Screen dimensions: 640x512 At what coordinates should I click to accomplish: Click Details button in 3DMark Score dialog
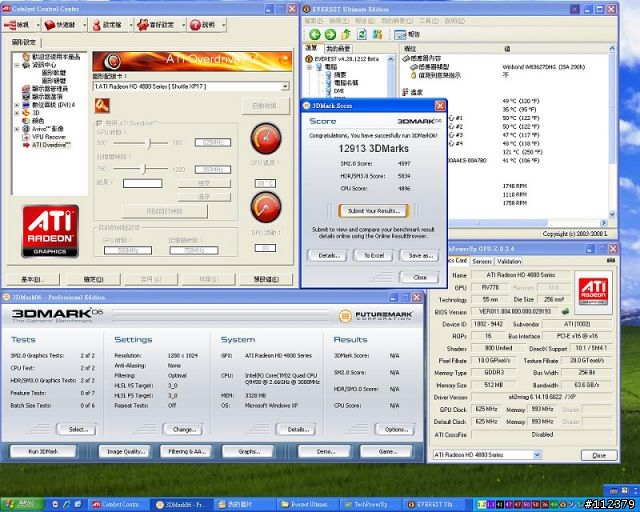click(327, 256)
